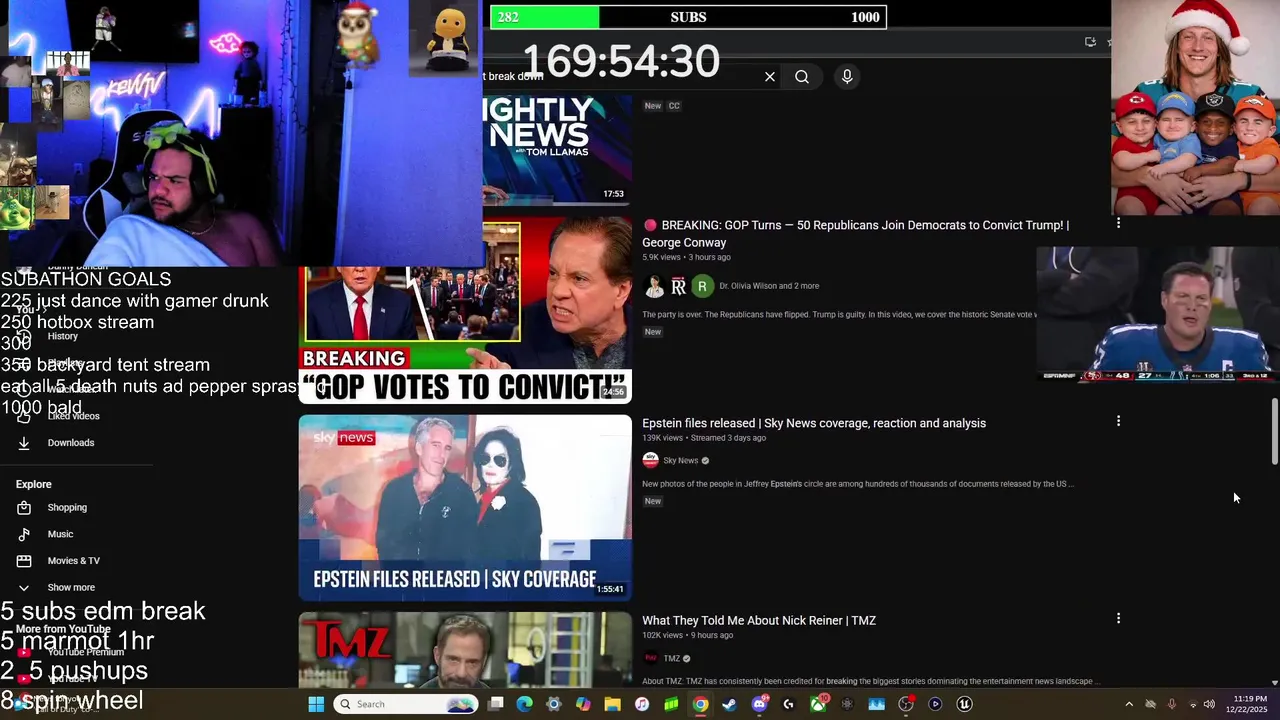The image size is (1280, 720).
Task: Click the 17:53 duration badge
Action: click(x=613, y=194)
